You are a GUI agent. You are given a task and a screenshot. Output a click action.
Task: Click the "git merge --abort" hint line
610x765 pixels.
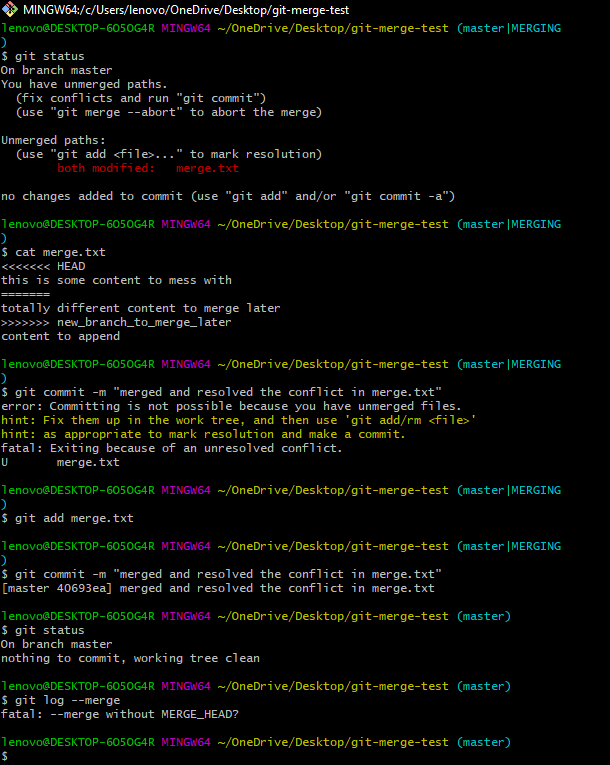click(x=169, y=112)
